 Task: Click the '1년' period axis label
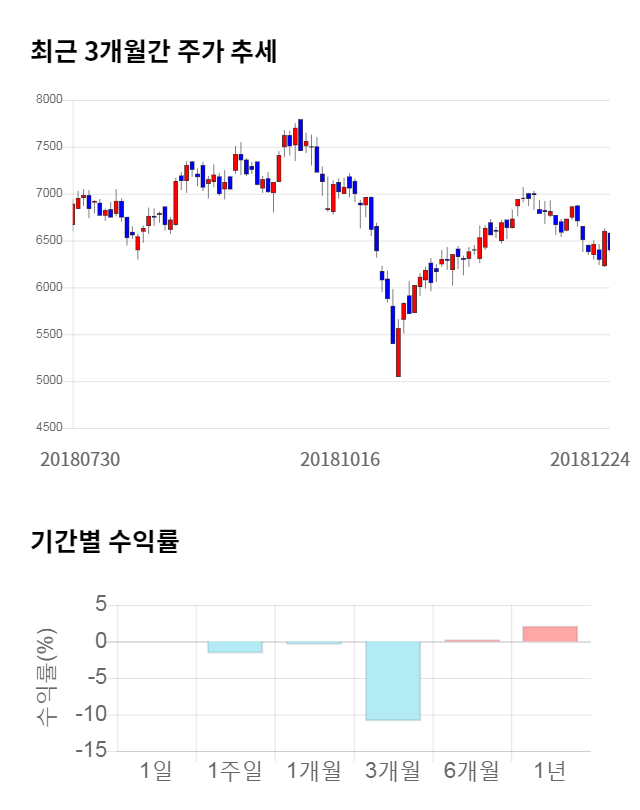coord(550,771)
